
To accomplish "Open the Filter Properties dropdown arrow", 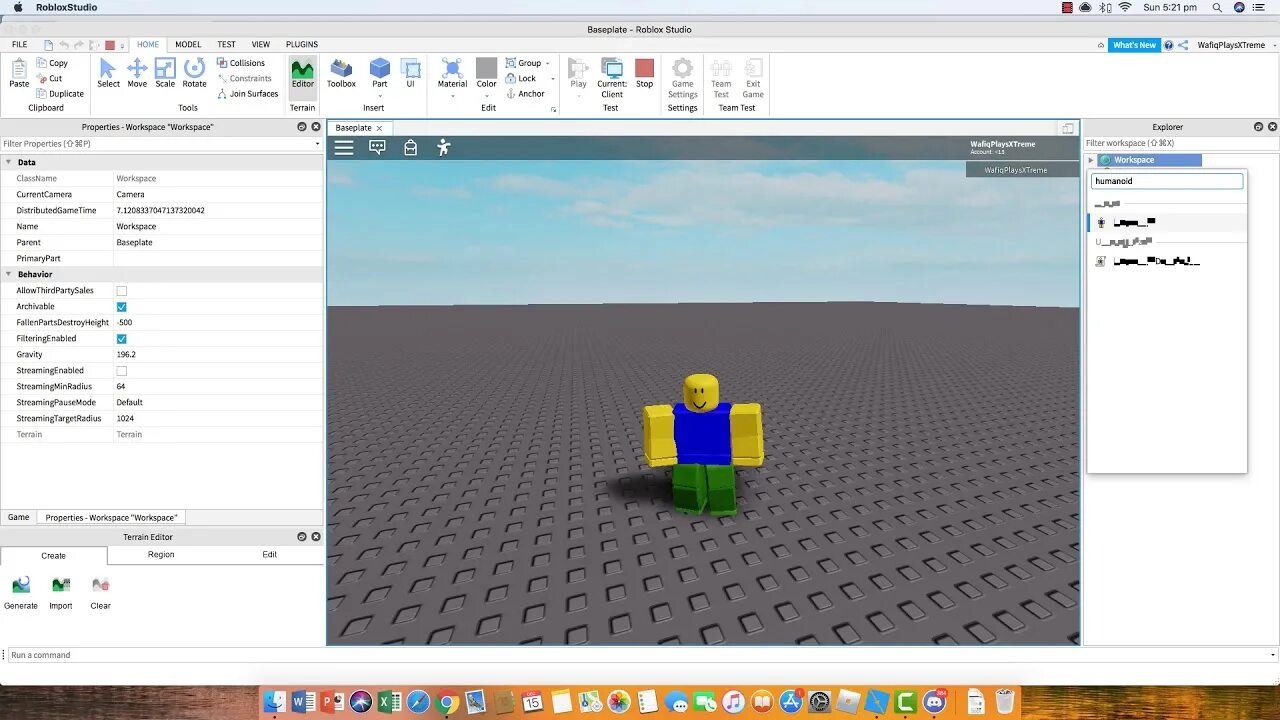I will click(318, 144).
